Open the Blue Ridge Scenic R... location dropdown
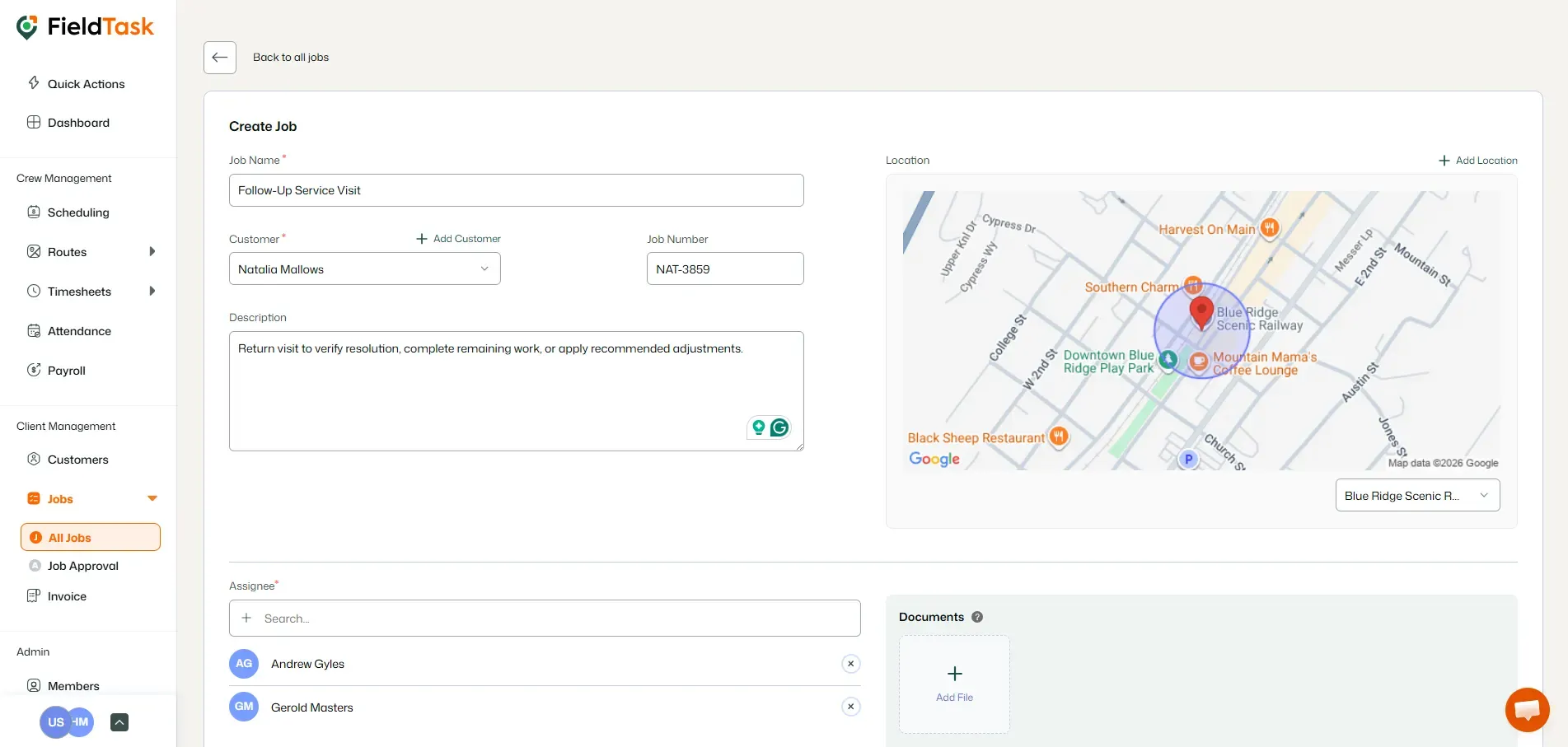Screen dimensions: 1568x747 click(1417, 495)
